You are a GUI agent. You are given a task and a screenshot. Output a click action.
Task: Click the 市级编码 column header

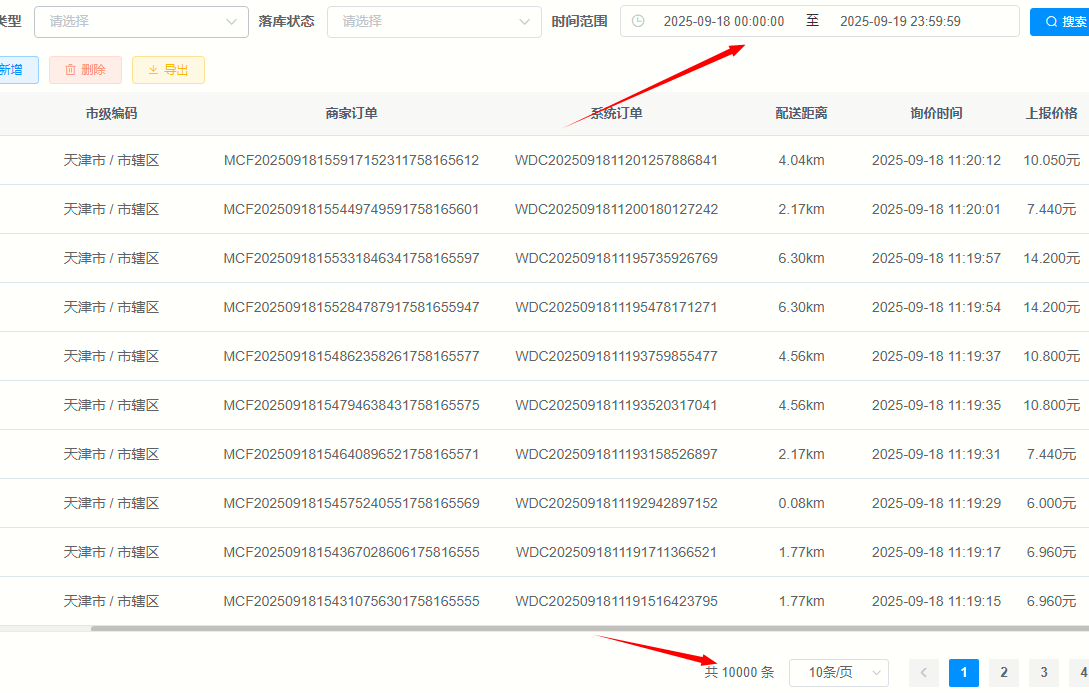pos(111,113)
